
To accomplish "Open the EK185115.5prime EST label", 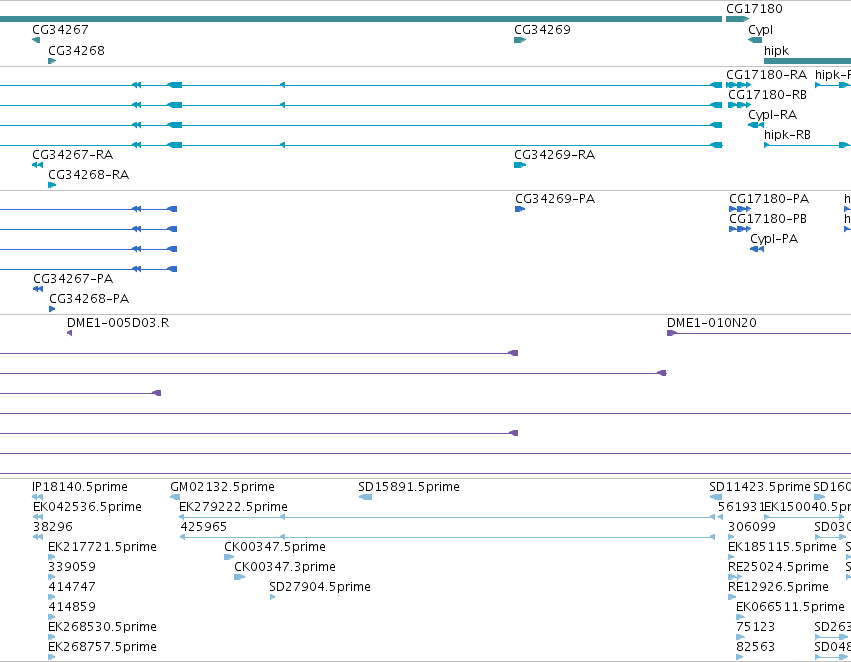I will [x=782, y=547].
